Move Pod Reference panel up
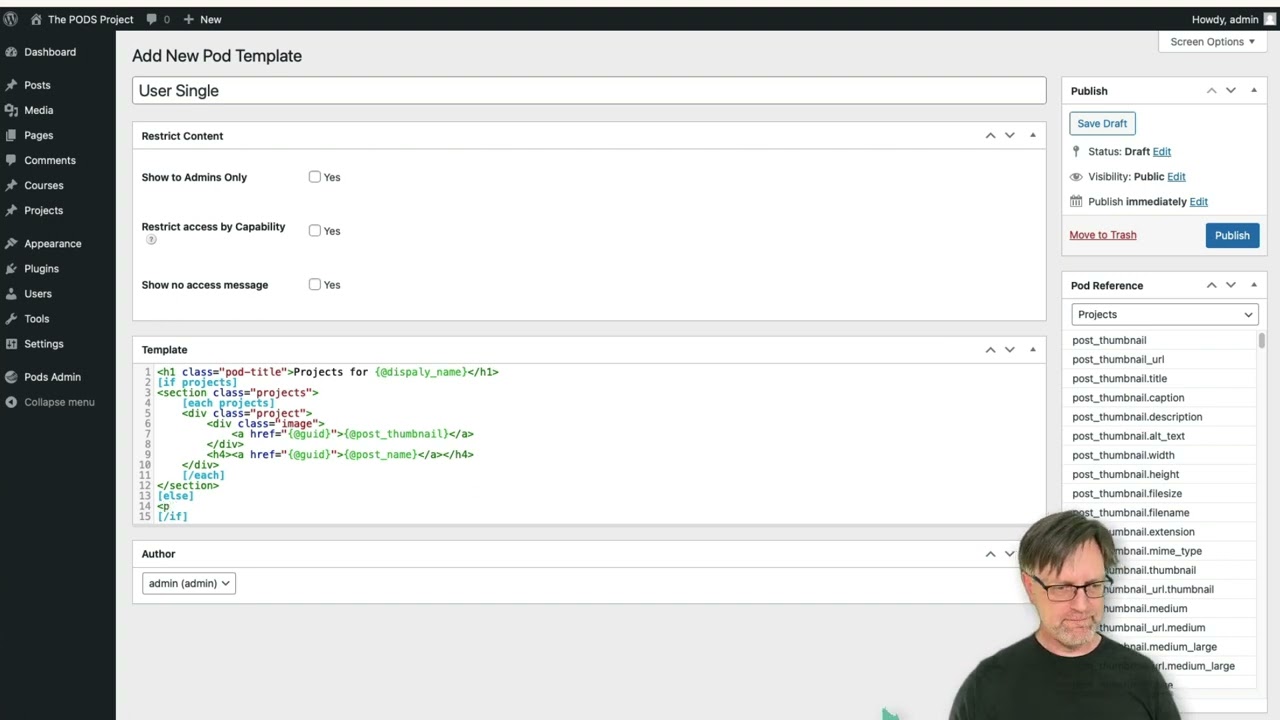1280x720 pixels. 1211,285
